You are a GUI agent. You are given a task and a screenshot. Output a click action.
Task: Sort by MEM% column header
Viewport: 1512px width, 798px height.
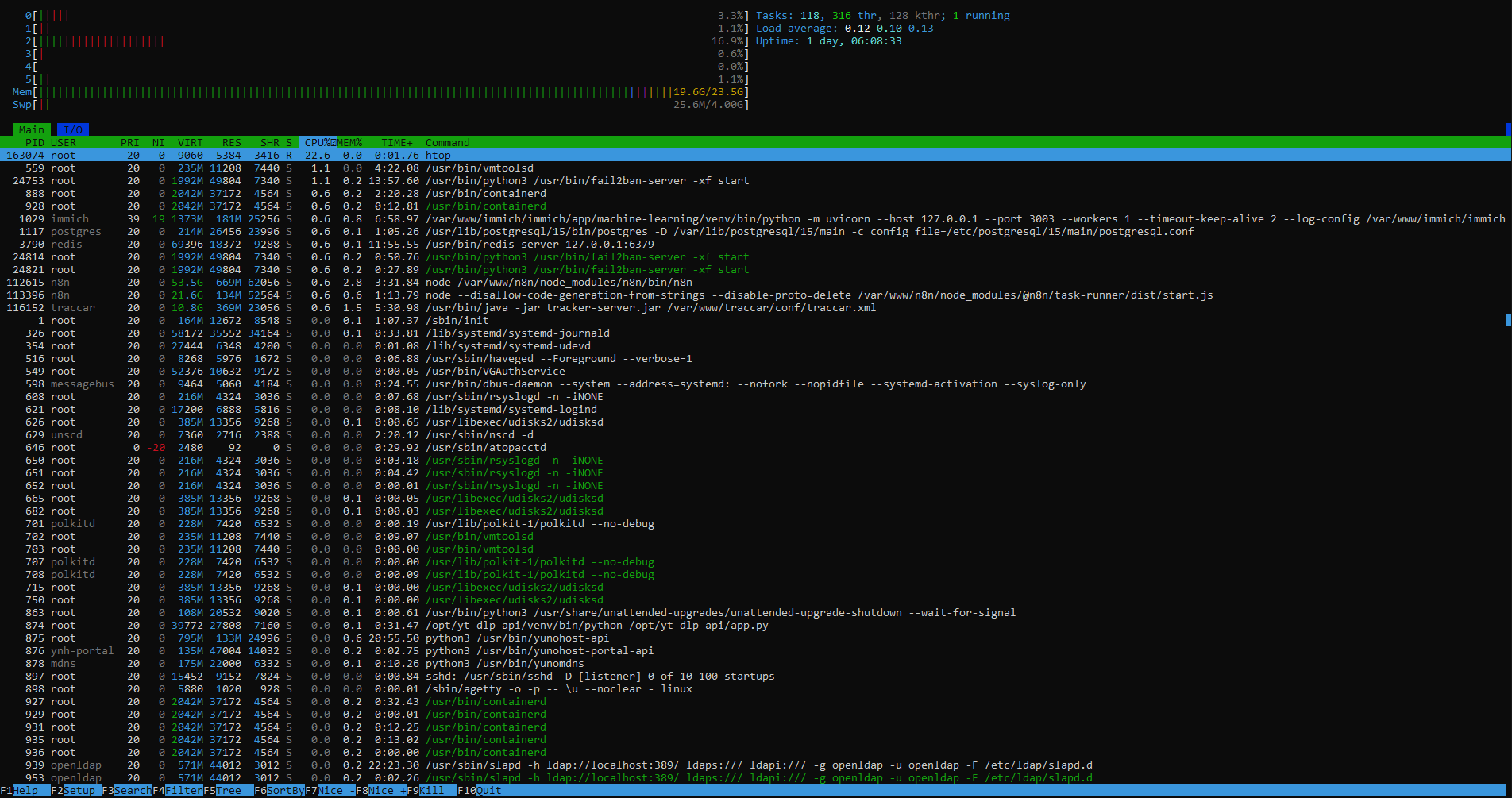(349, 143)
